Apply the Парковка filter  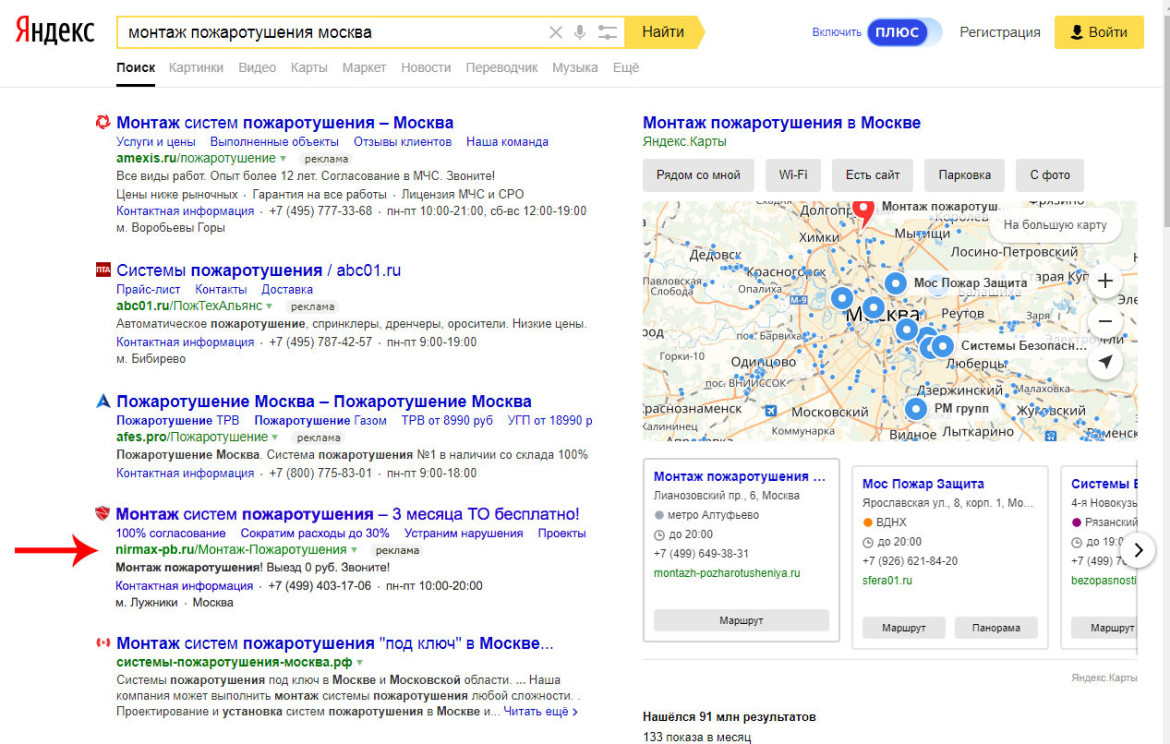(x=964, y=175)
